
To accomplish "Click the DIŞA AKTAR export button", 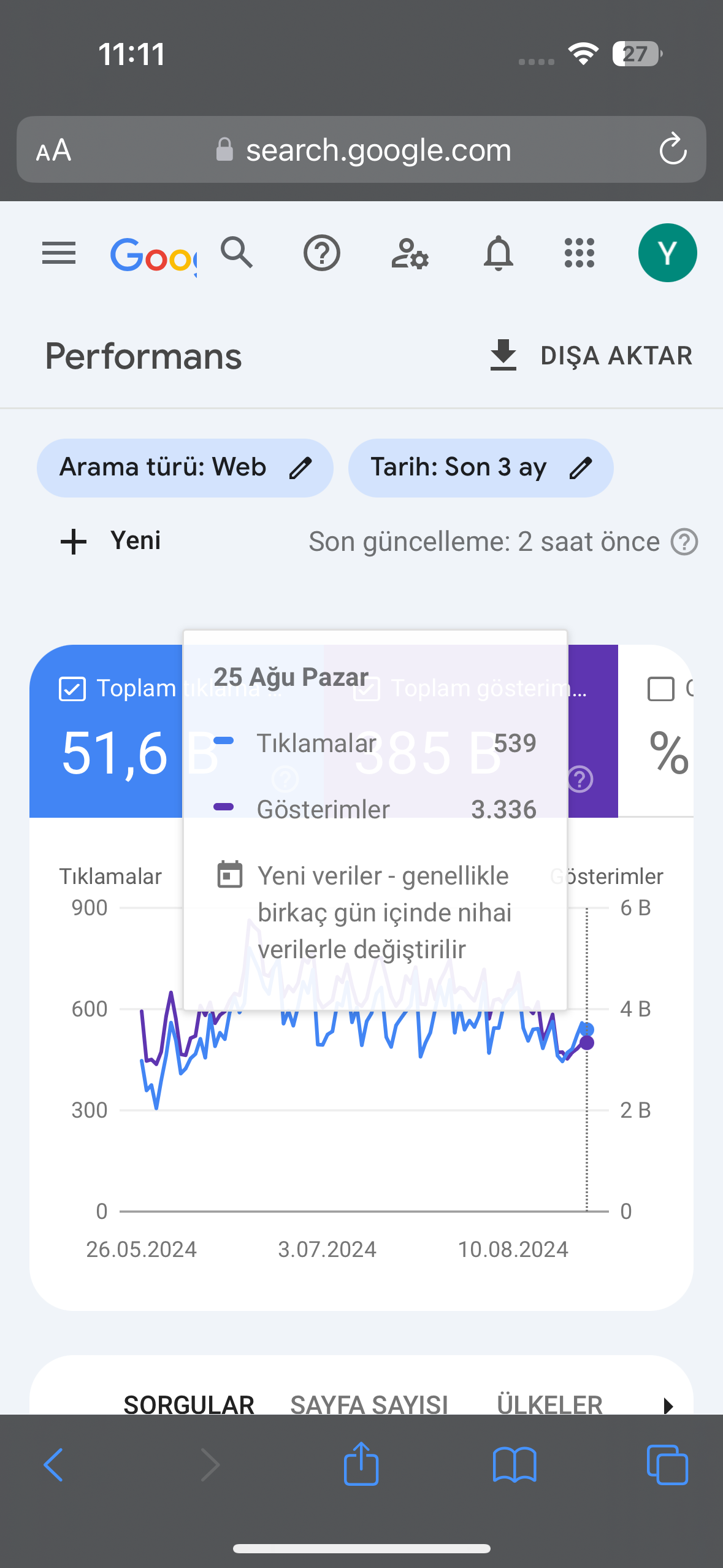I will pyautogui.click(x=591, y=356).
